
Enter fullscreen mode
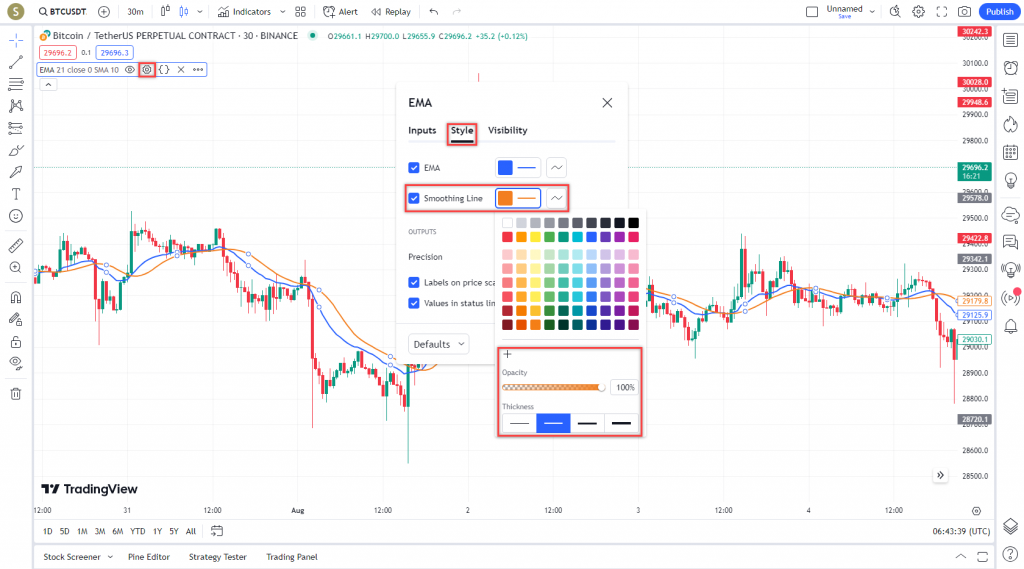tap(942, 12)
